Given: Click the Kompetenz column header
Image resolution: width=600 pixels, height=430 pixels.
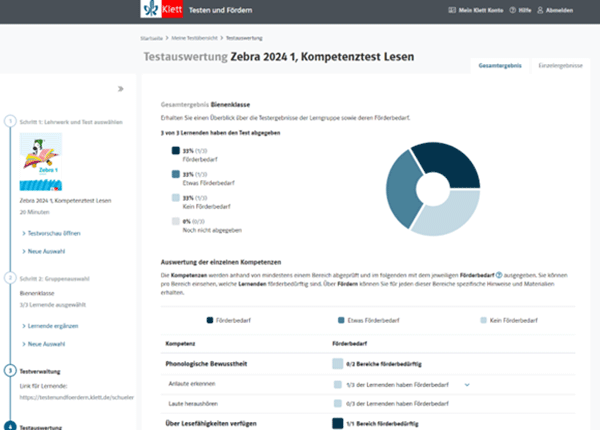Looking at the screenshot, I should [180, 344].
